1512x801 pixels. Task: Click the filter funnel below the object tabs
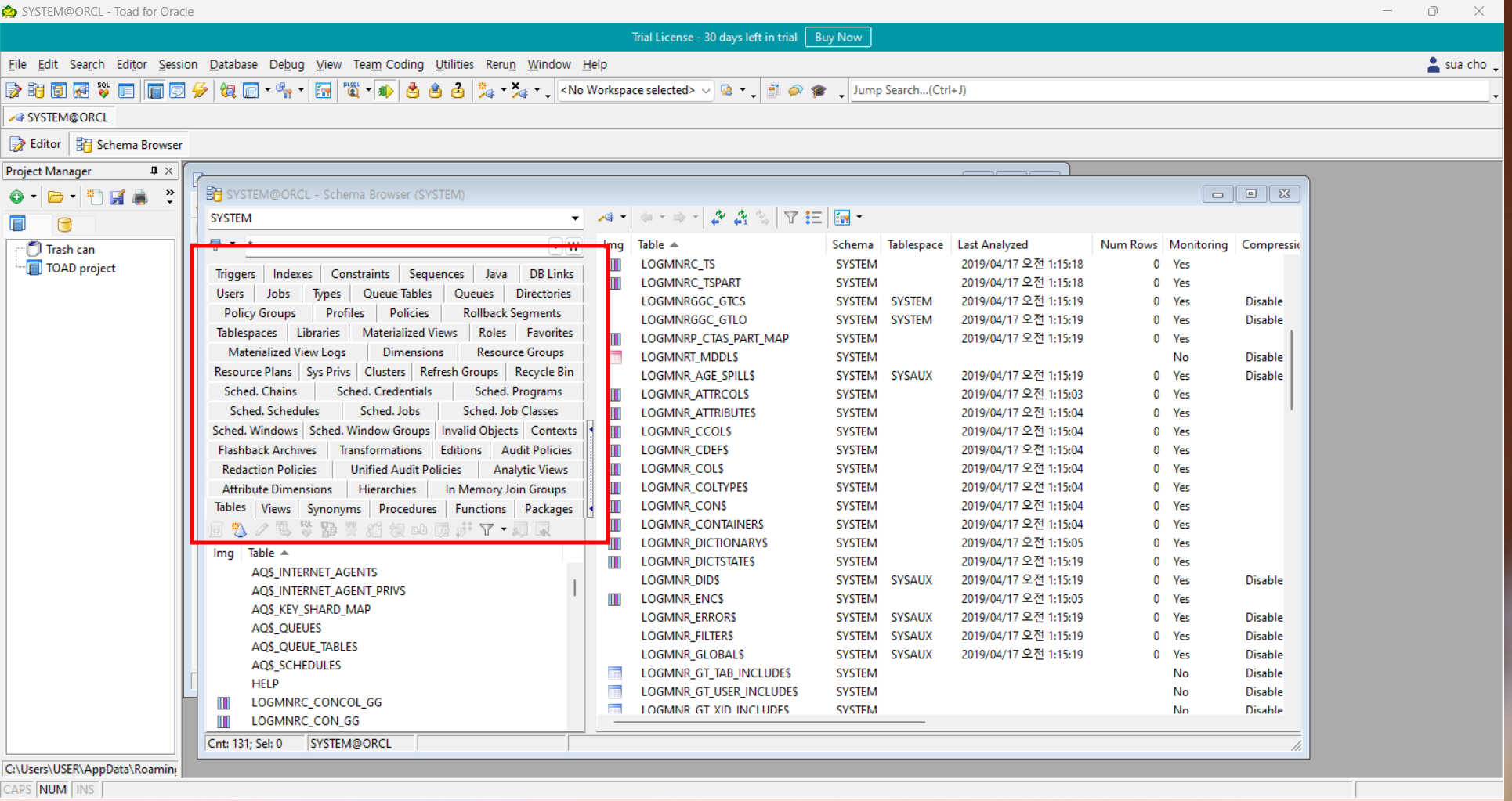point(487,530)
